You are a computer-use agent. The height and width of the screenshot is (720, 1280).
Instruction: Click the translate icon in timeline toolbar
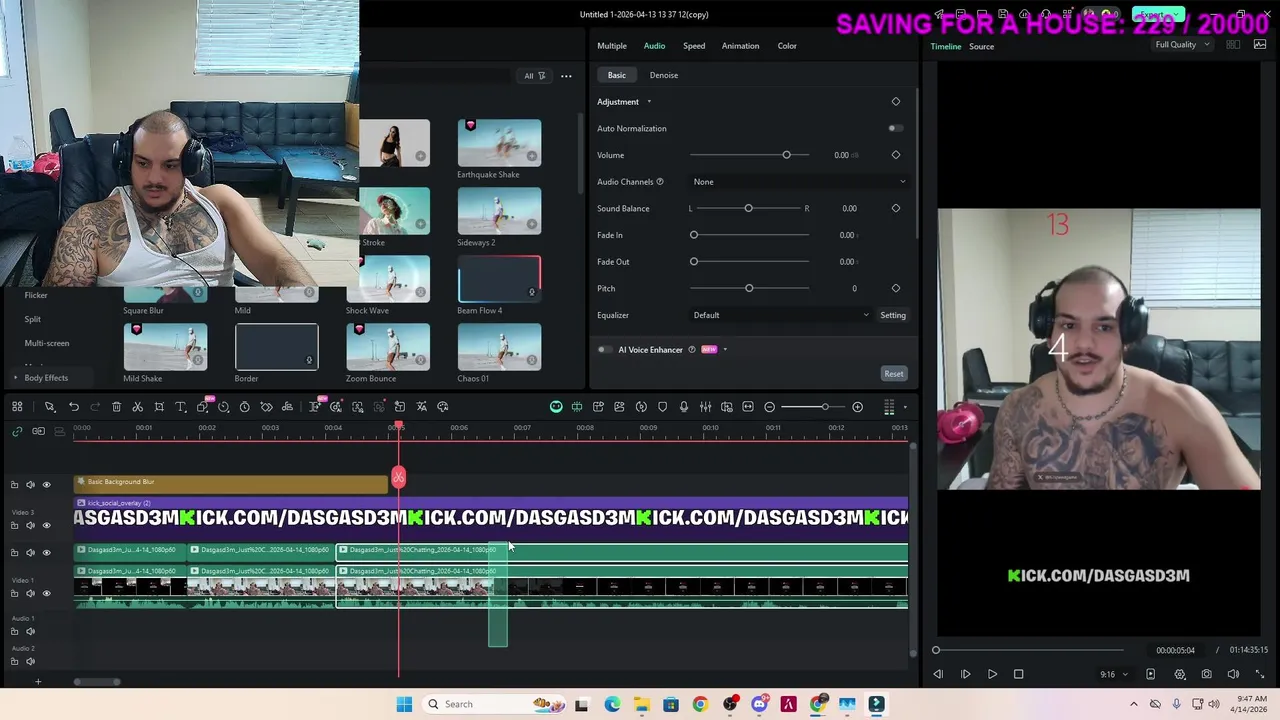click(422, 407)
